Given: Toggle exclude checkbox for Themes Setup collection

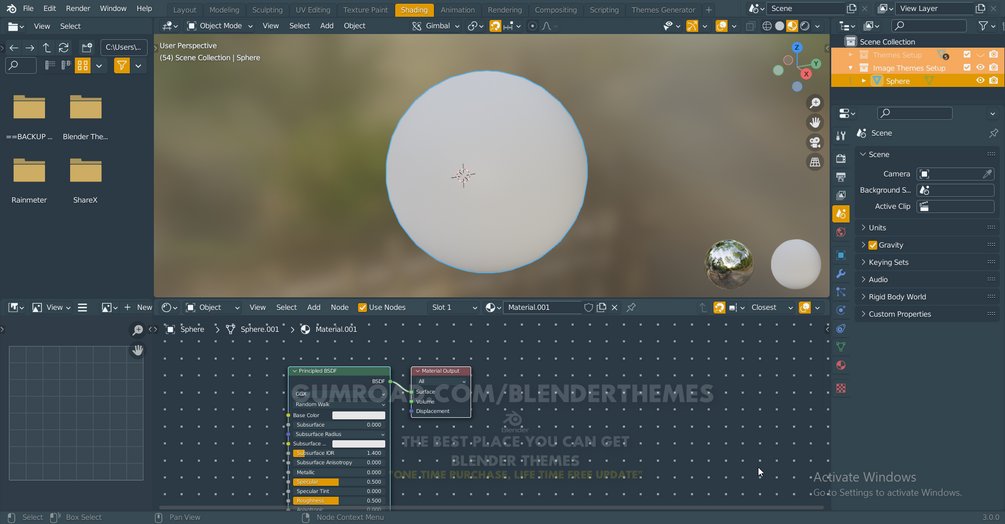Looking at the screenshot, I should click(967, 55).
